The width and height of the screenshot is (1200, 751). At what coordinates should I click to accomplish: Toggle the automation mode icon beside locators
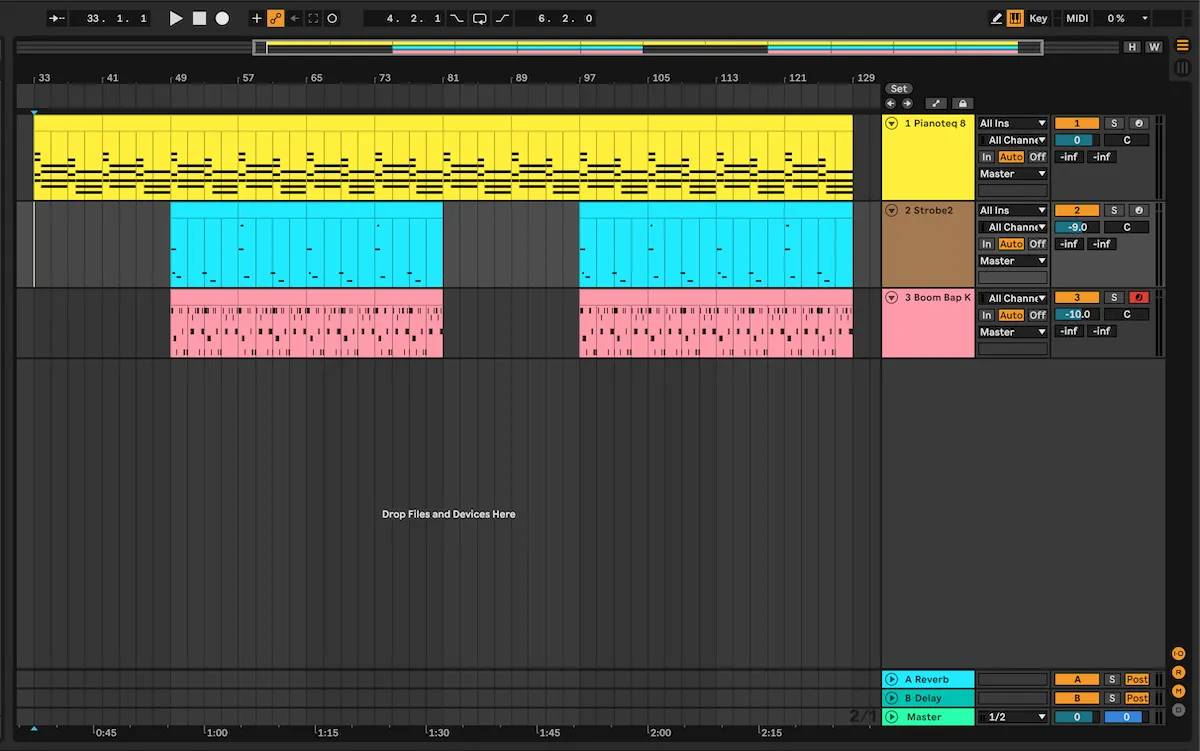[937, 103]
